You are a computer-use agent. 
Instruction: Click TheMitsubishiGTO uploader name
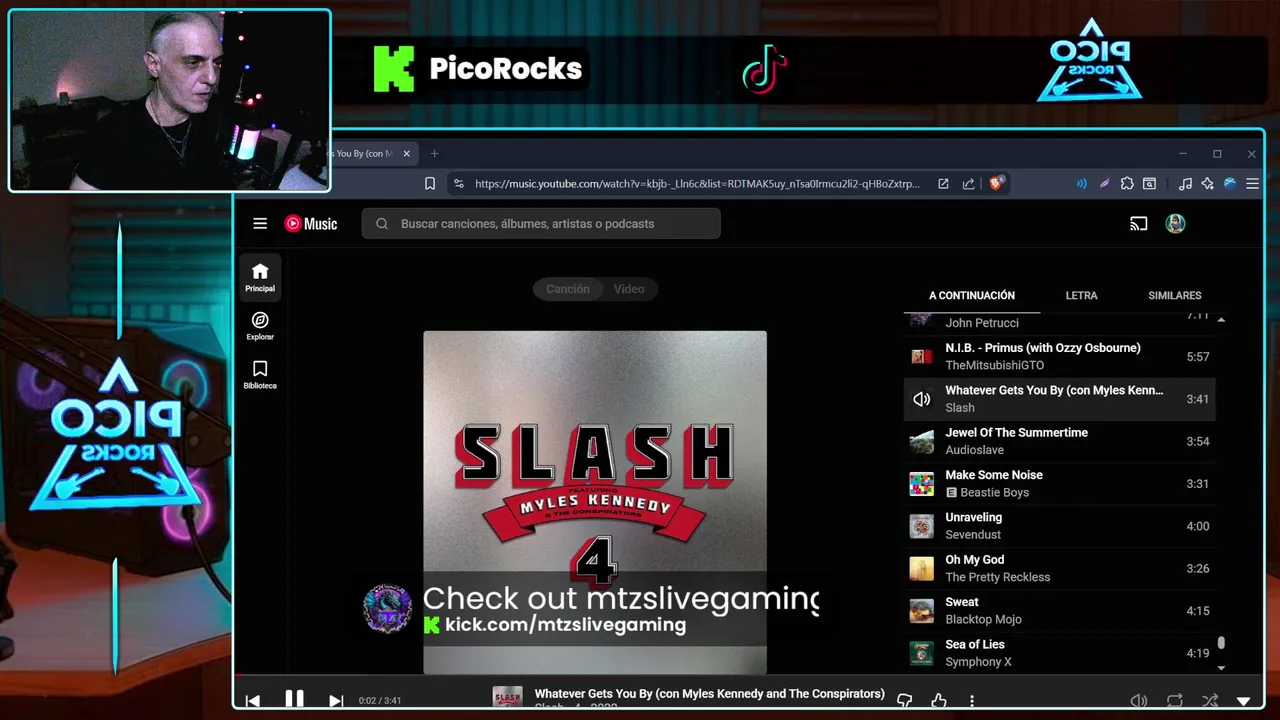point(994,366)
